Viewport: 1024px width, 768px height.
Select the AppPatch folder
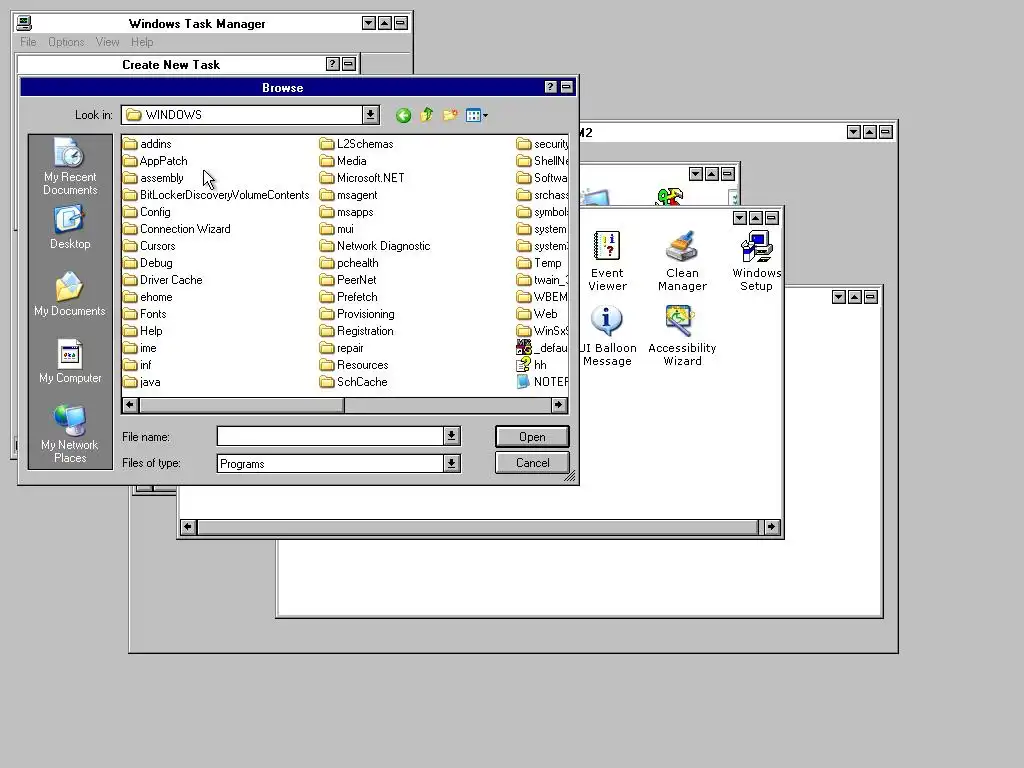tap(155, 161)
